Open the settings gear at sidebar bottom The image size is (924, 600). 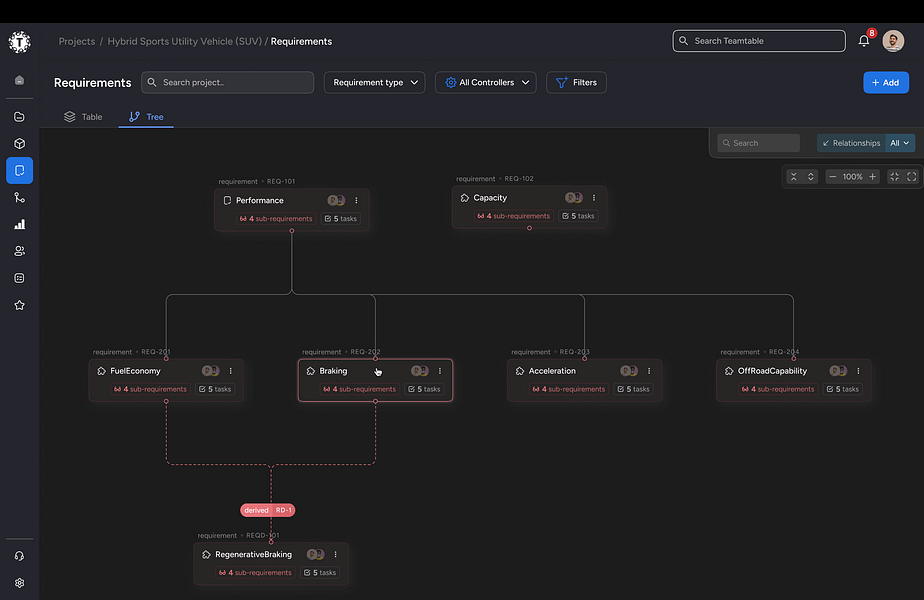pyautogui.click(x=18, y=582)
